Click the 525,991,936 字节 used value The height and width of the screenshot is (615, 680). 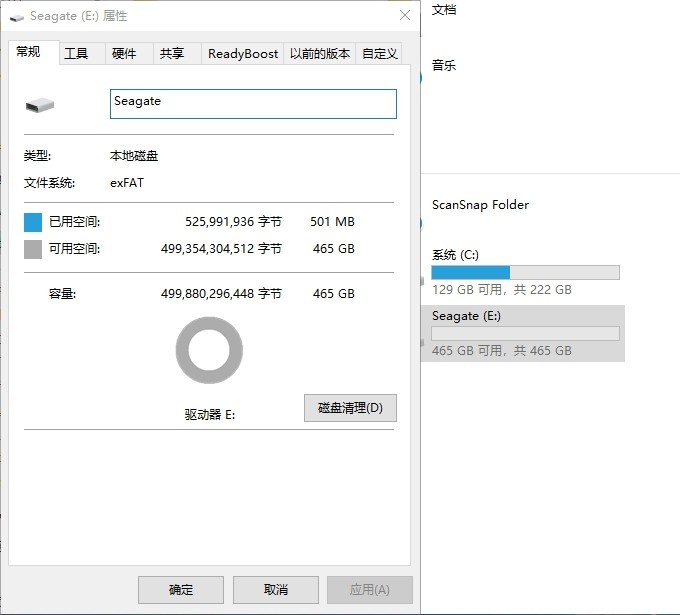(233, 222)
